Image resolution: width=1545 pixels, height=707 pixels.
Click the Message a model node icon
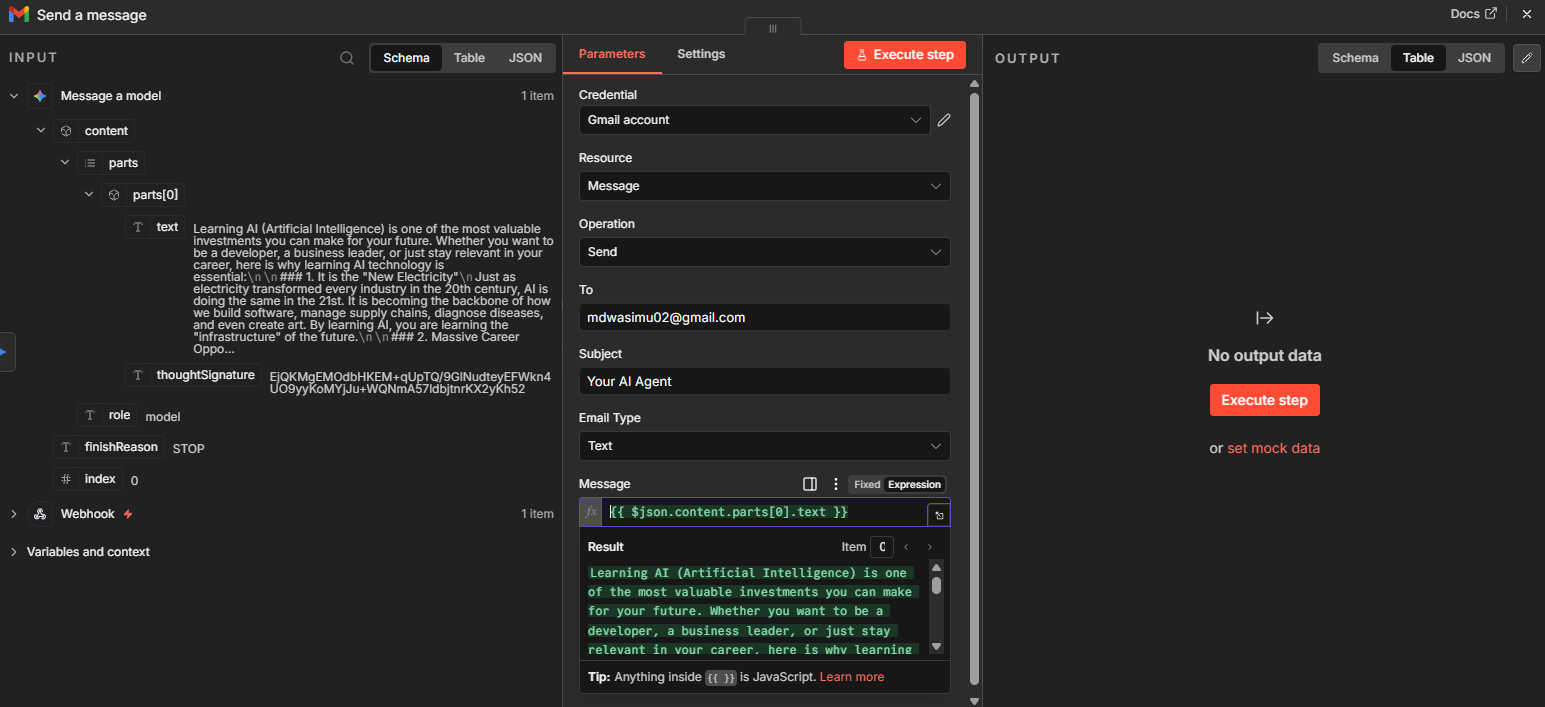[40, 96]
